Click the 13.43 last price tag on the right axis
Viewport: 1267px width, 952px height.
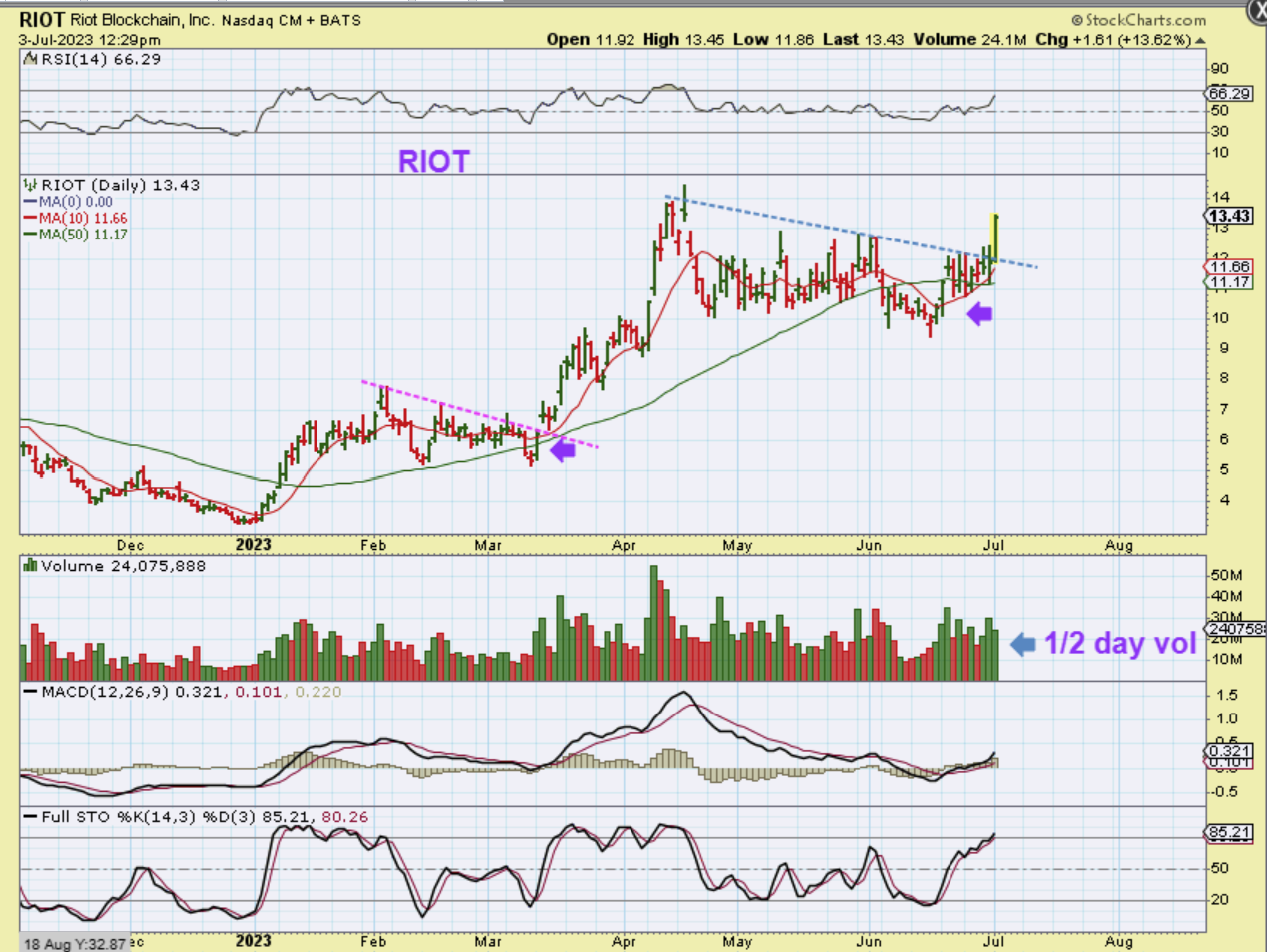[1229, 216]
